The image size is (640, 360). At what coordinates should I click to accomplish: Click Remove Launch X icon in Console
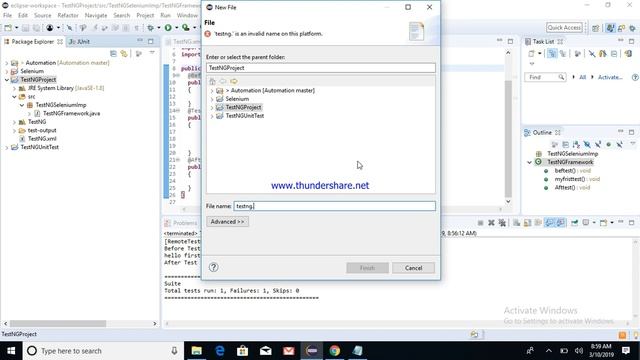pyautogui.click(x=491, y=222)
